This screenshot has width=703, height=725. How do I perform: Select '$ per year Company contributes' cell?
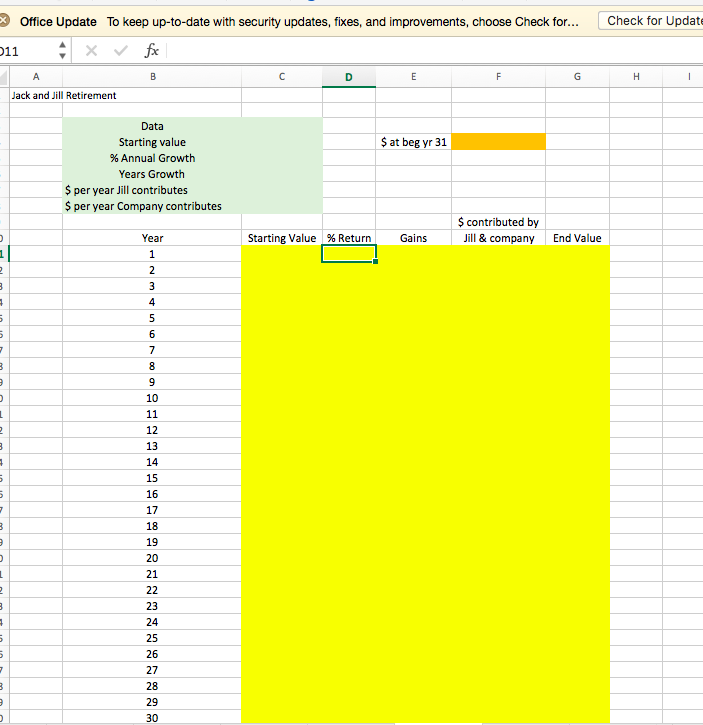[x=152, y=206]
